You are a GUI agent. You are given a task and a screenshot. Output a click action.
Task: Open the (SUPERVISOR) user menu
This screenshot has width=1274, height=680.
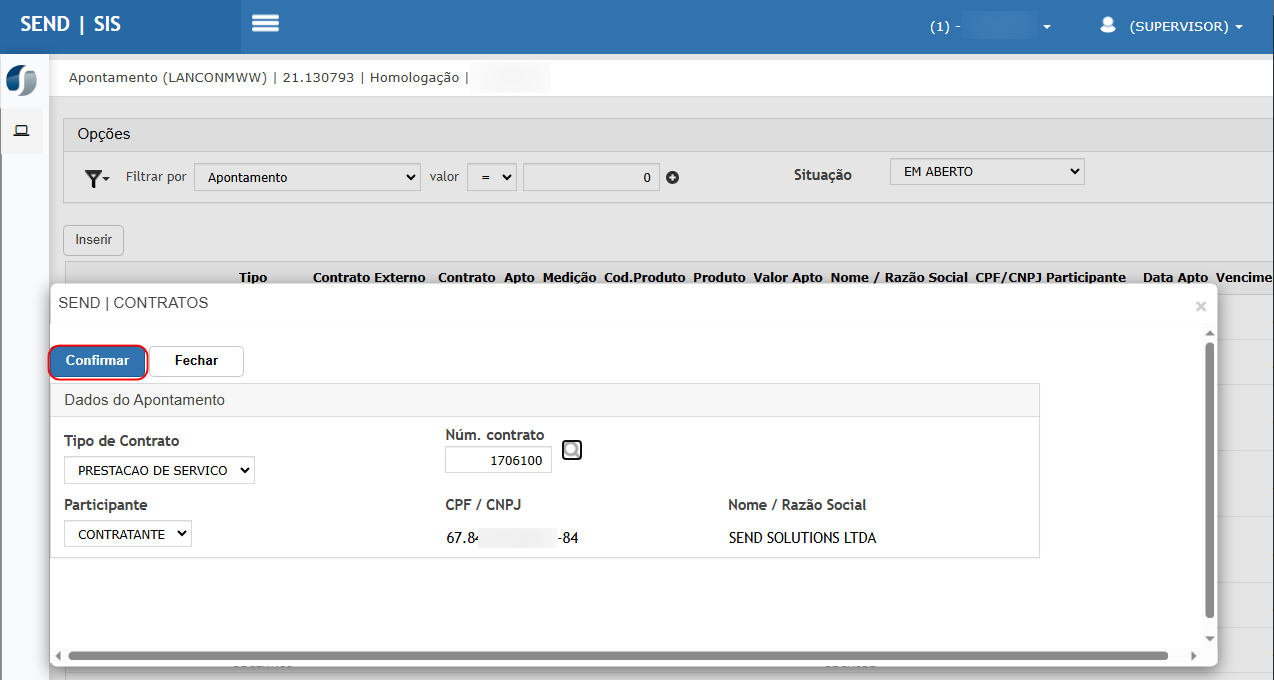[x=1186, y=27]
